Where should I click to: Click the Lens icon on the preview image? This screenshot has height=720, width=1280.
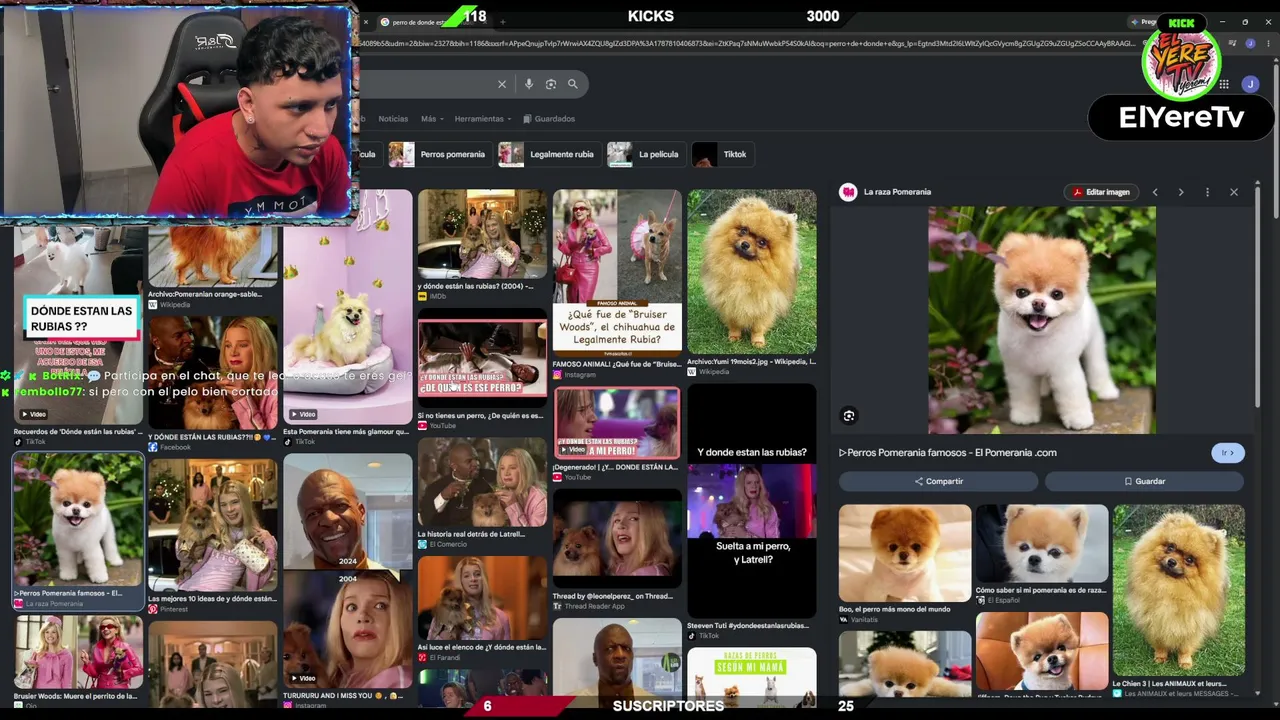point(849,416)
